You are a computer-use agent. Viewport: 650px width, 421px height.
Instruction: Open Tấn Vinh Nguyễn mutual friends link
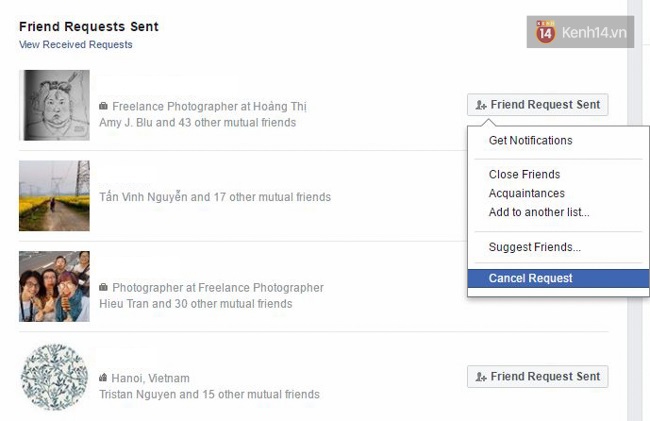coord(215,197)
